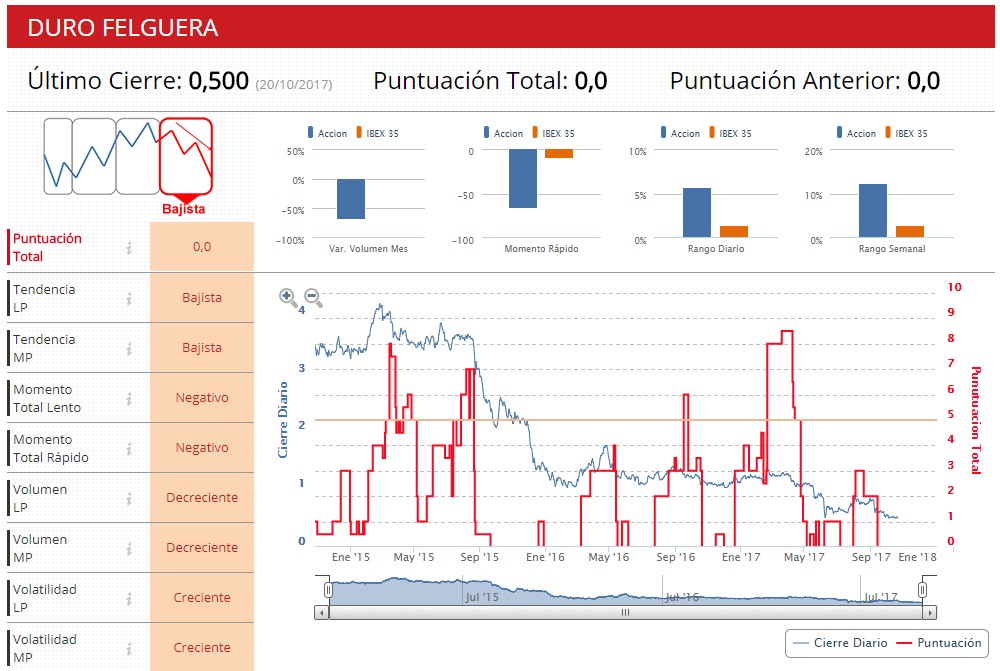1000x671 pixels.
Task: Click the Rango Semanal chart label
Action: click(892, 249)
